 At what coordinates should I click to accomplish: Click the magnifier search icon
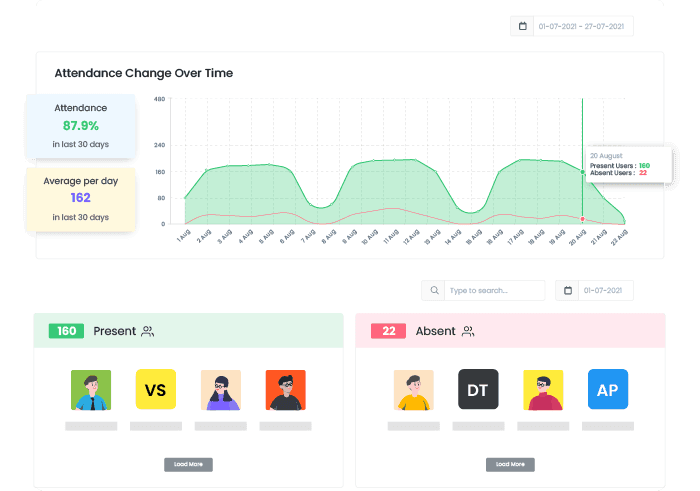coord(433,291)
